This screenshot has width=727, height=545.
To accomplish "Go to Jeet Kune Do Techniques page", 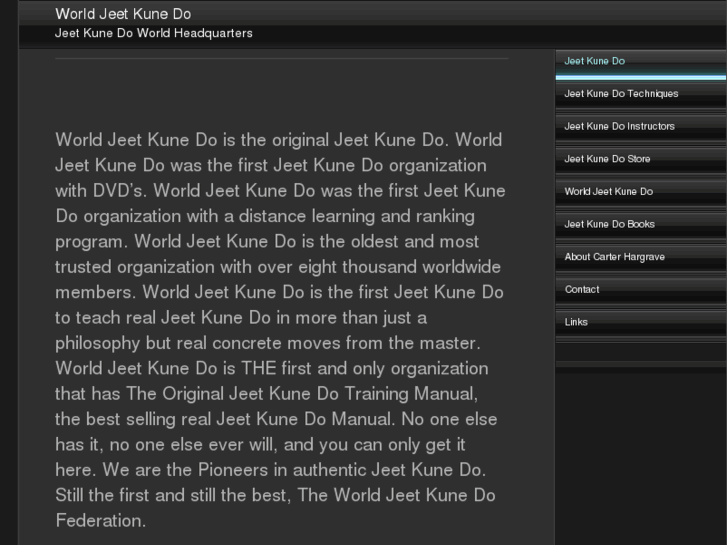I will [641, 94].
